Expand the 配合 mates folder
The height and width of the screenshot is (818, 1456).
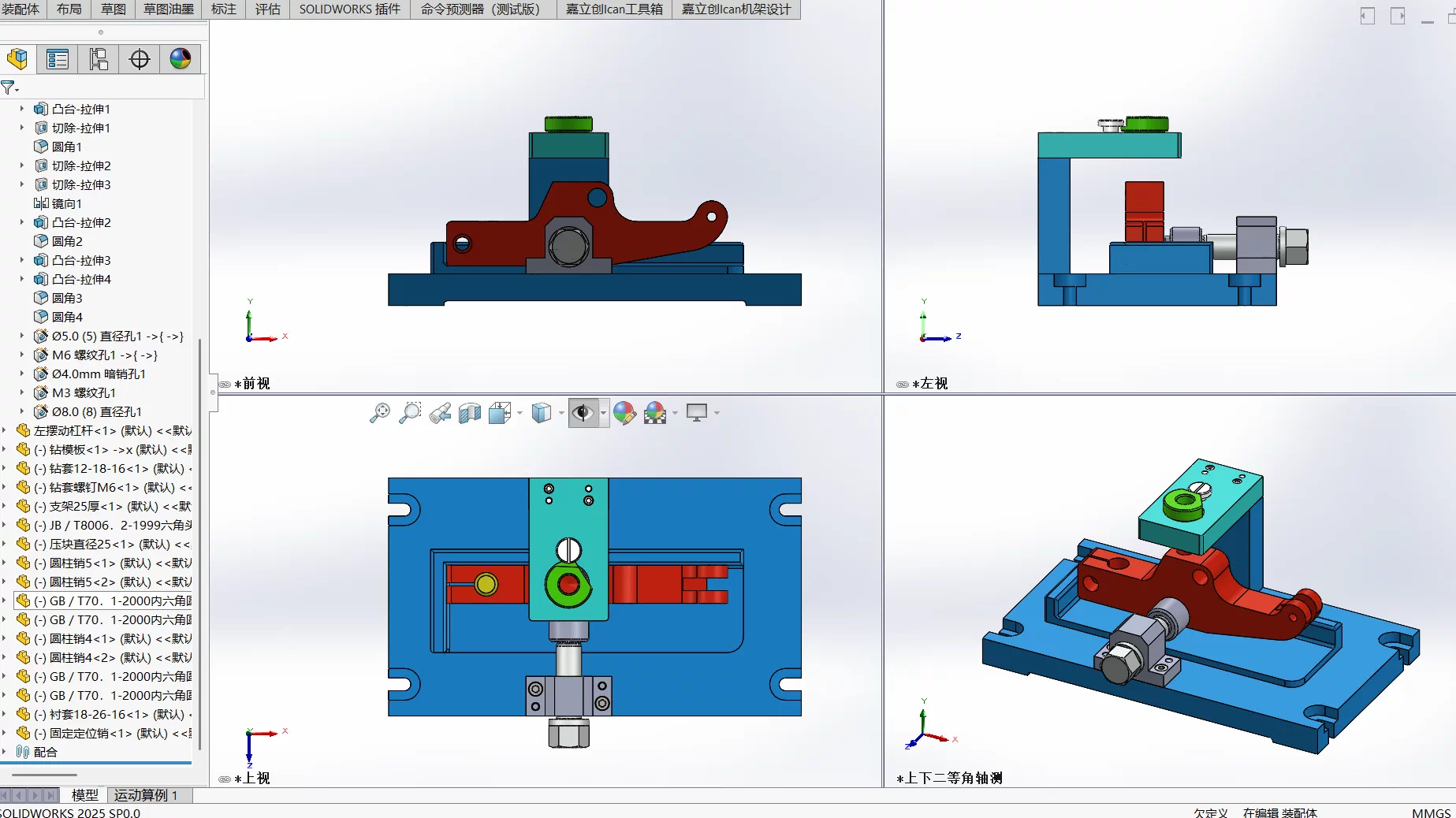point(5,752)
